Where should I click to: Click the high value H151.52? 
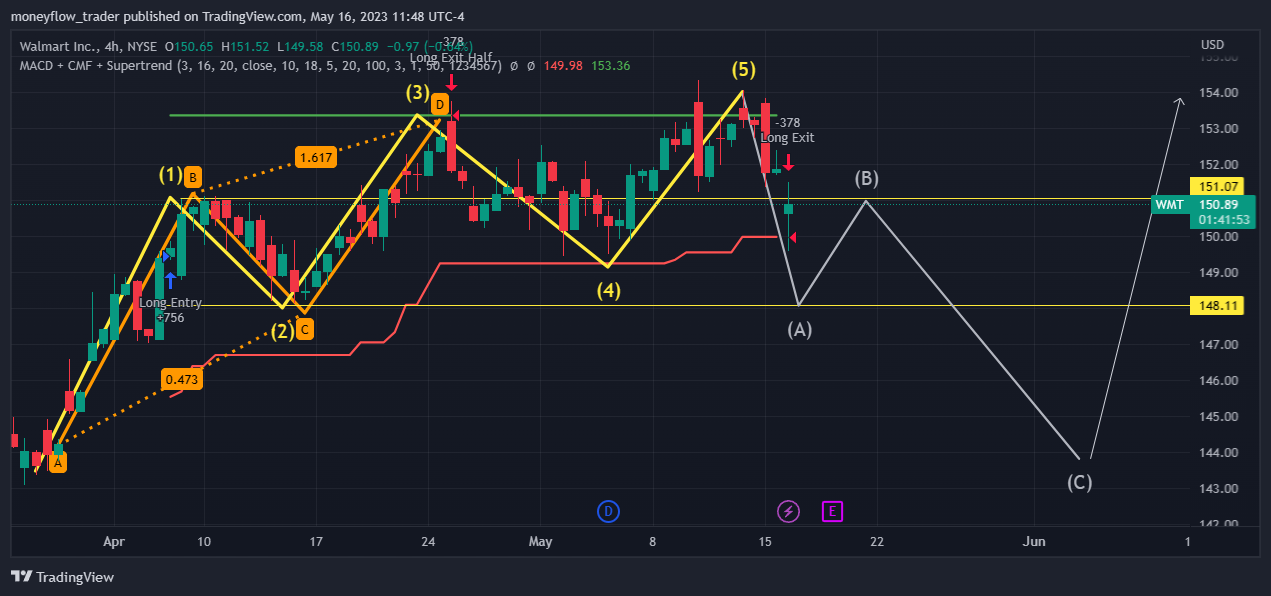(246, 46)
